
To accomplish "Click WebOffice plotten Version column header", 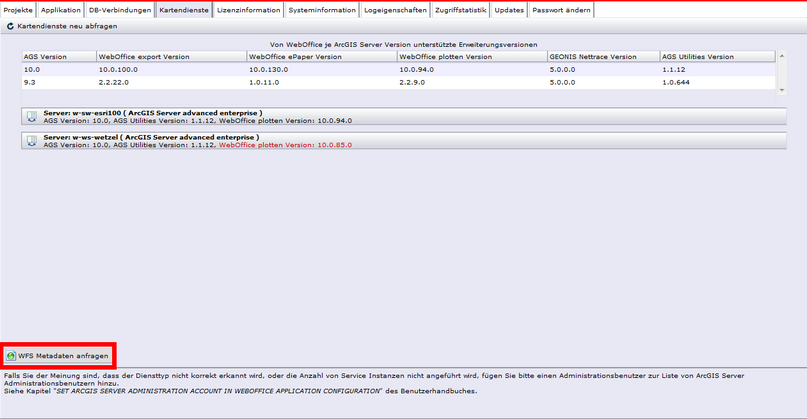I will tap(472, 57).
